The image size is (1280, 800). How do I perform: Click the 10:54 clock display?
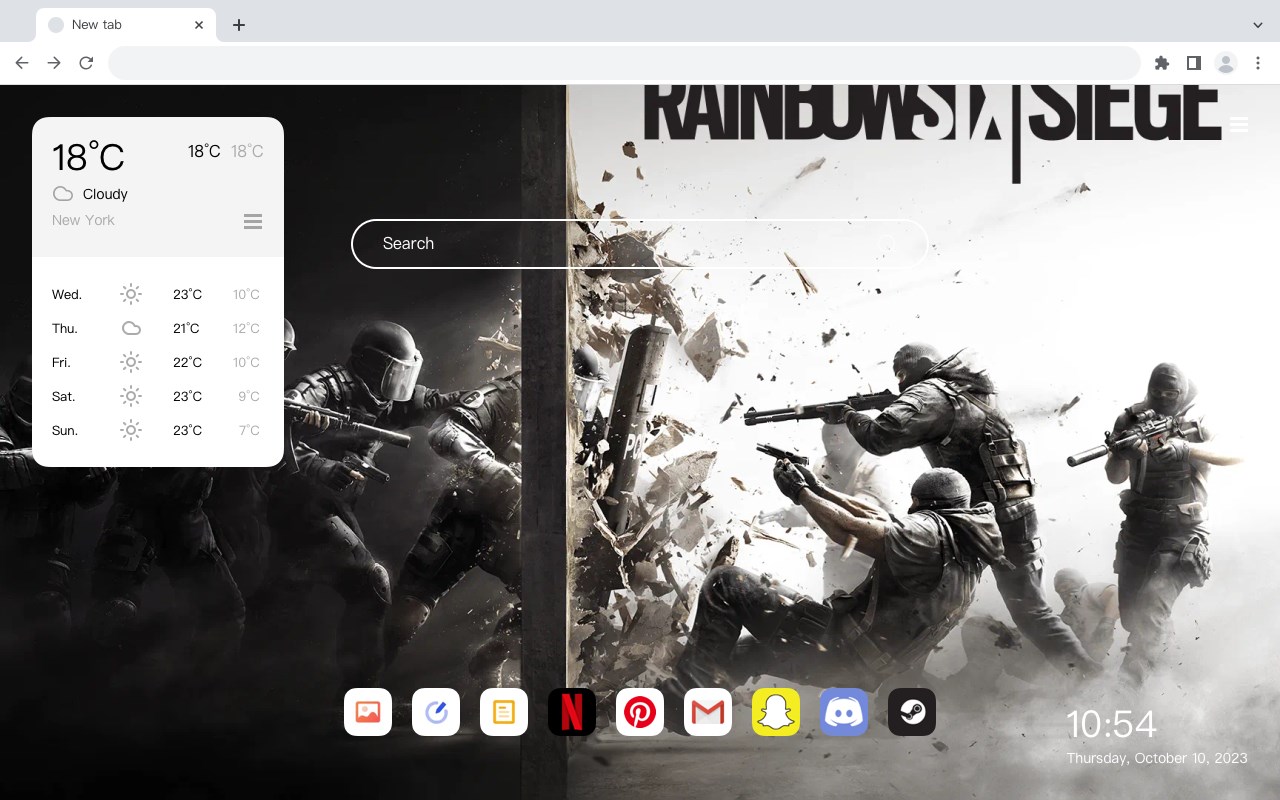coord(1111,724)
